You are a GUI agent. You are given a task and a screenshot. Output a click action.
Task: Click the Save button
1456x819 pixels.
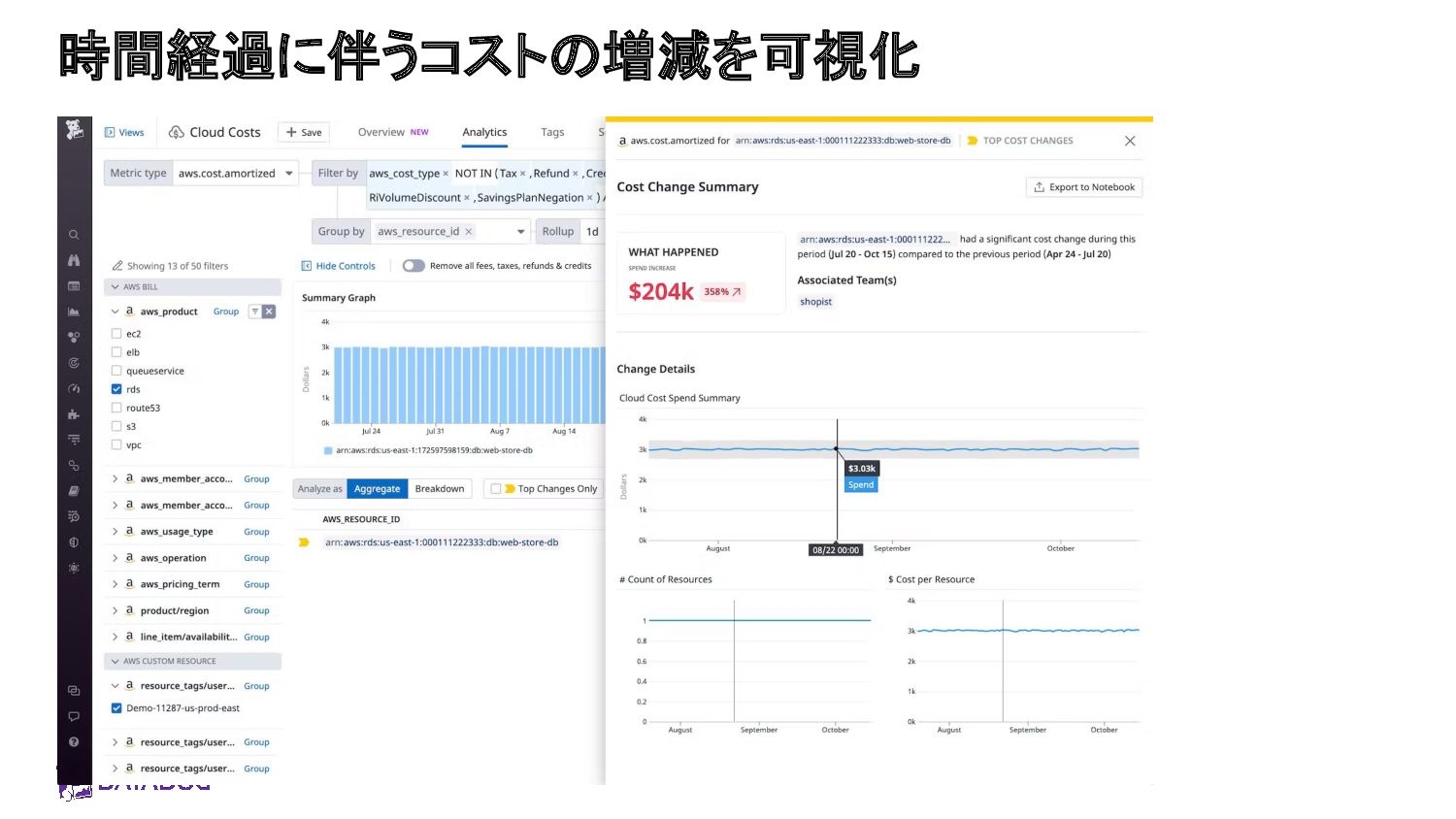point(304,132)
